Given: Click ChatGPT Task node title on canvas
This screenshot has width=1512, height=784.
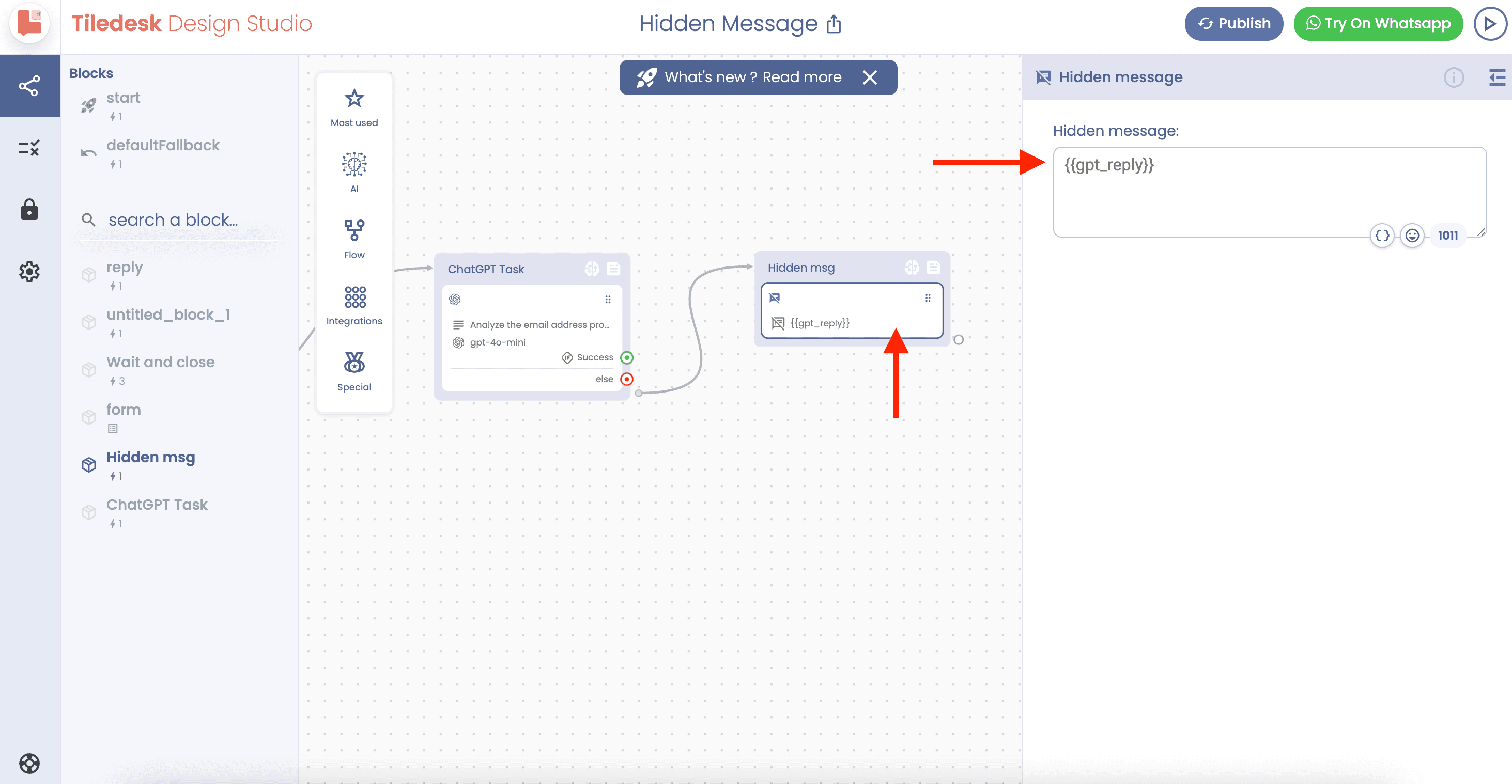Looking at the screenshot, I should 485,269.
